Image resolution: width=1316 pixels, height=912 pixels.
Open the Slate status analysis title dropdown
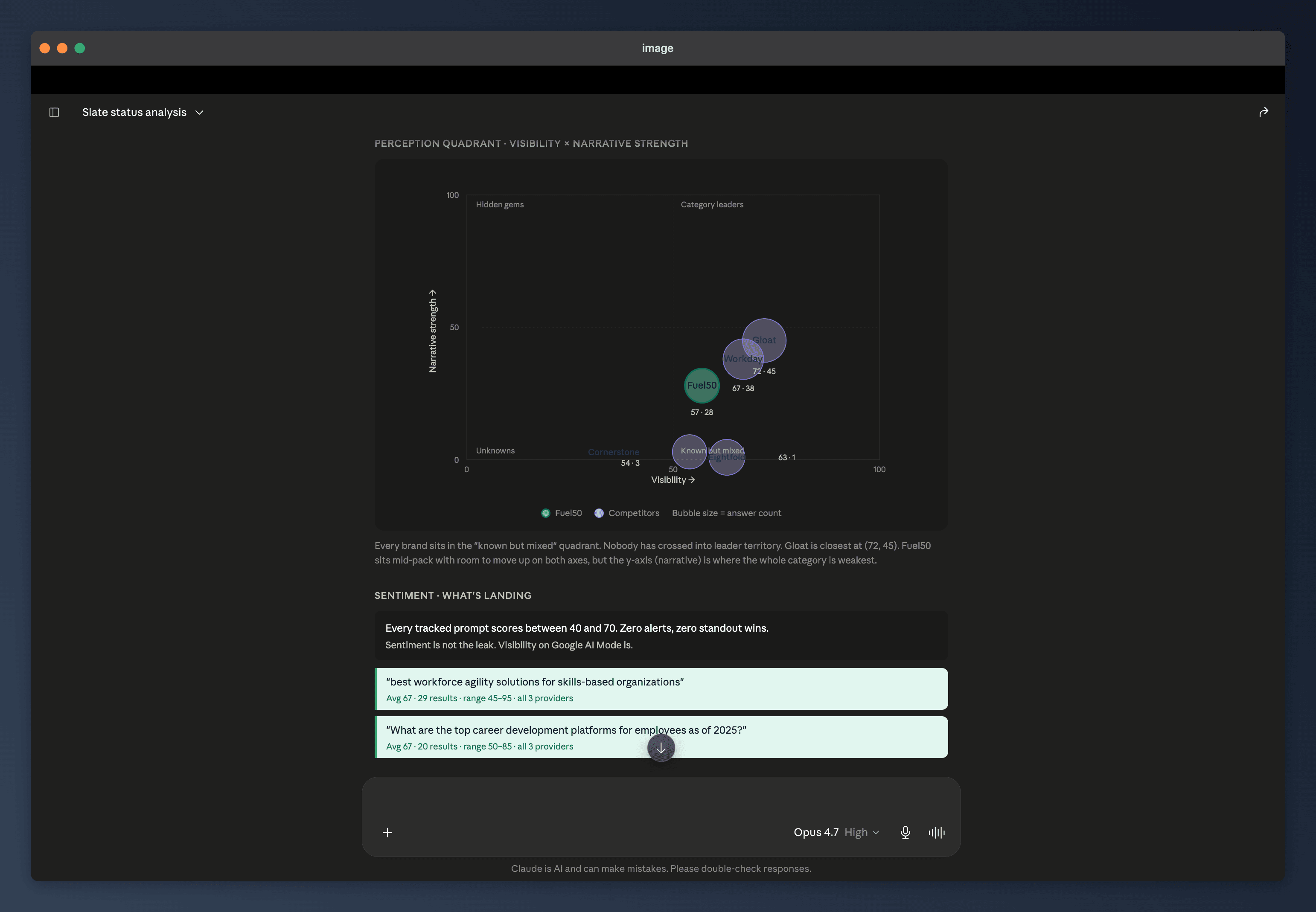[143, 112]
